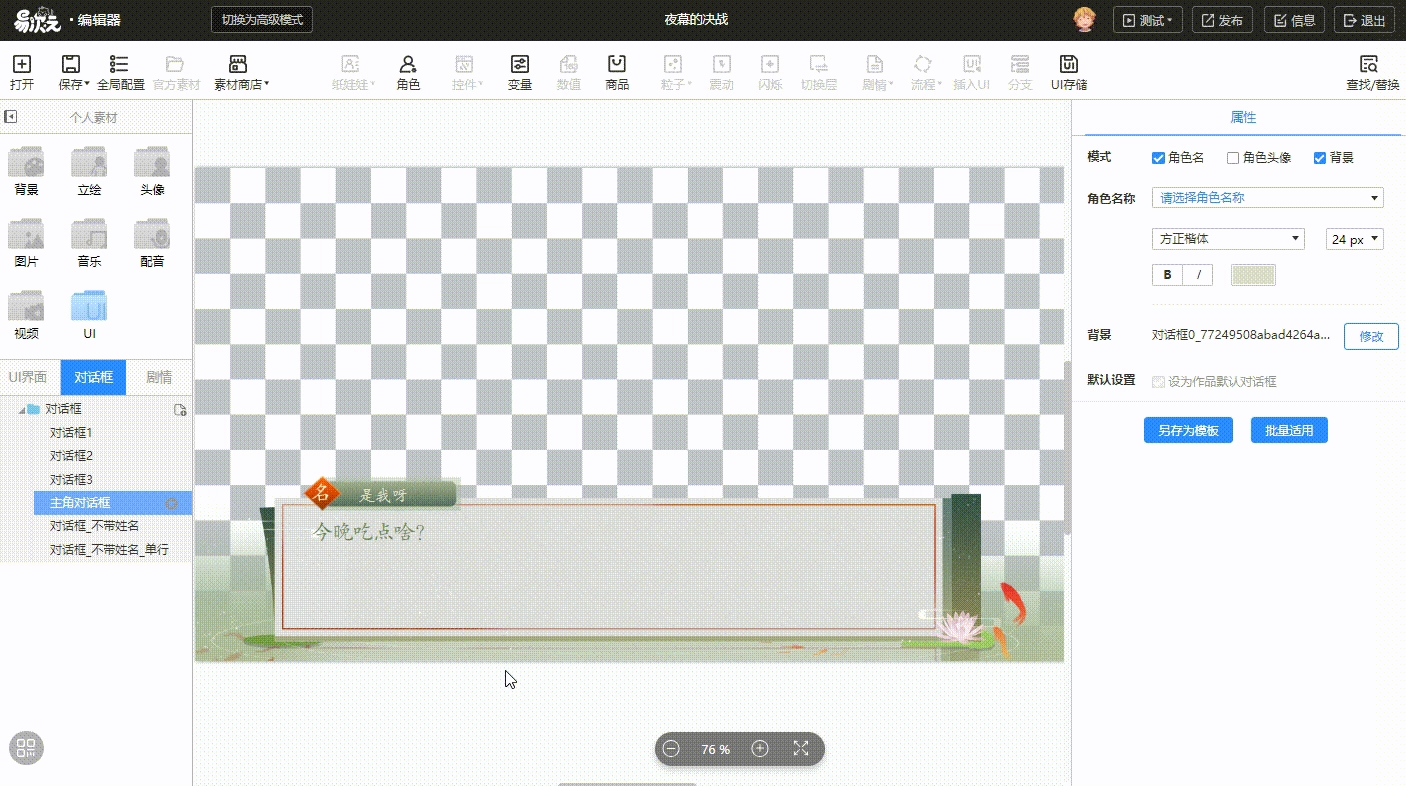The width and height of the screenshot is (1406, 786).
Task: Open the 角色名称 selection dropdown
Action: coord(1267,198)
